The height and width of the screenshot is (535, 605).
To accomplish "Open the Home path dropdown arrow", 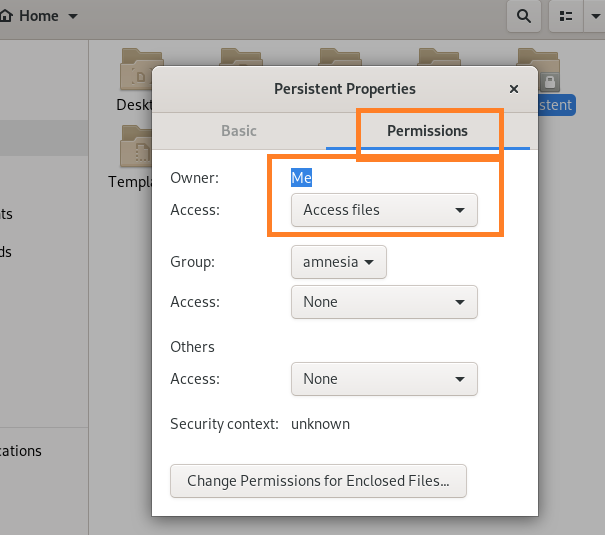I will pyautogui.click(x=74, y=17).
